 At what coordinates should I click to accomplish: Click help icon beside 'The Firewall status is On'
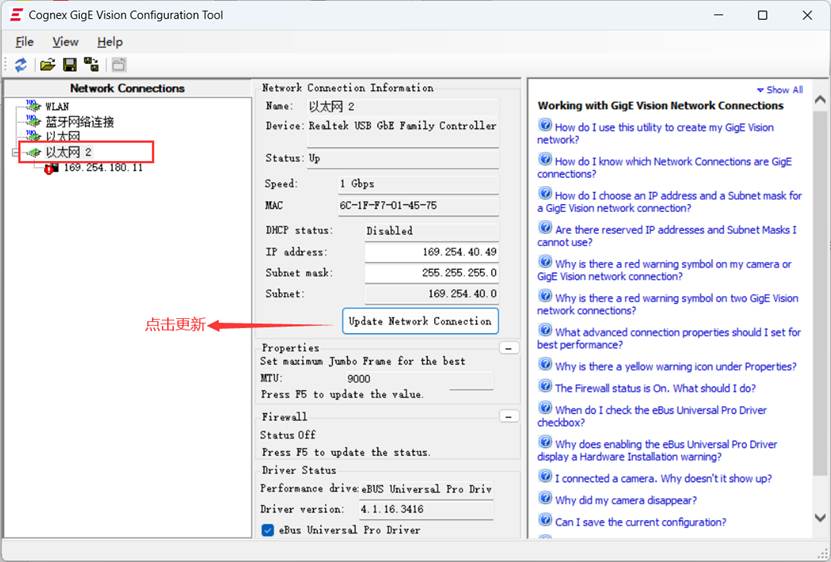545,387
